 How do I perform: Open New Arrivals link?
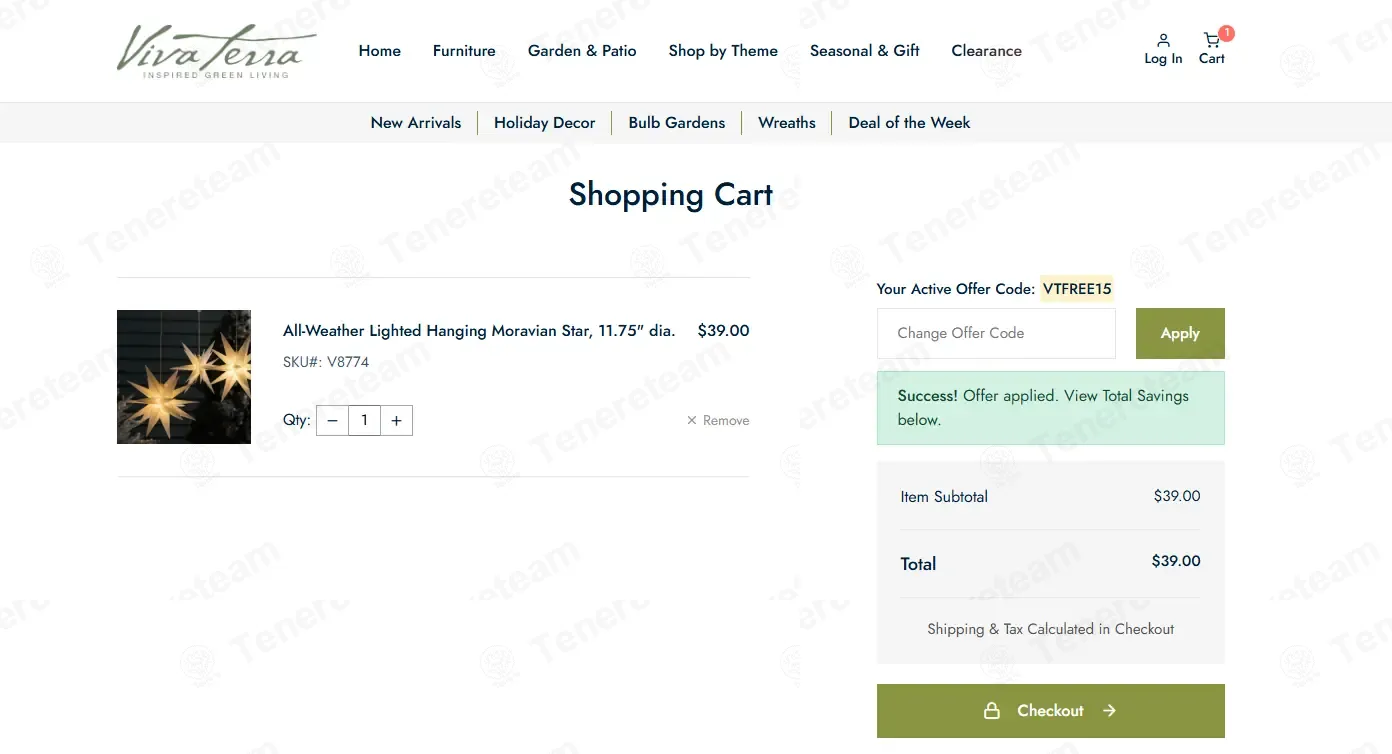[416, 123]
